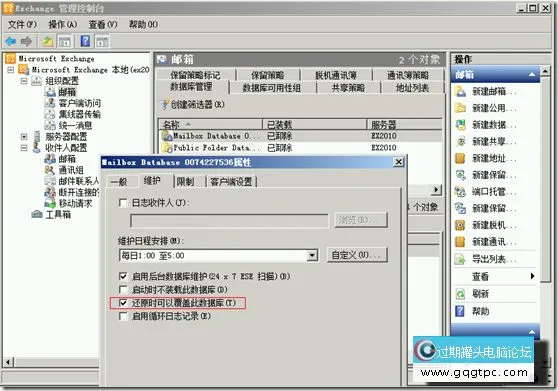Click 新建共享 action icon
558x391 pixels.
[x=460, y=141]
